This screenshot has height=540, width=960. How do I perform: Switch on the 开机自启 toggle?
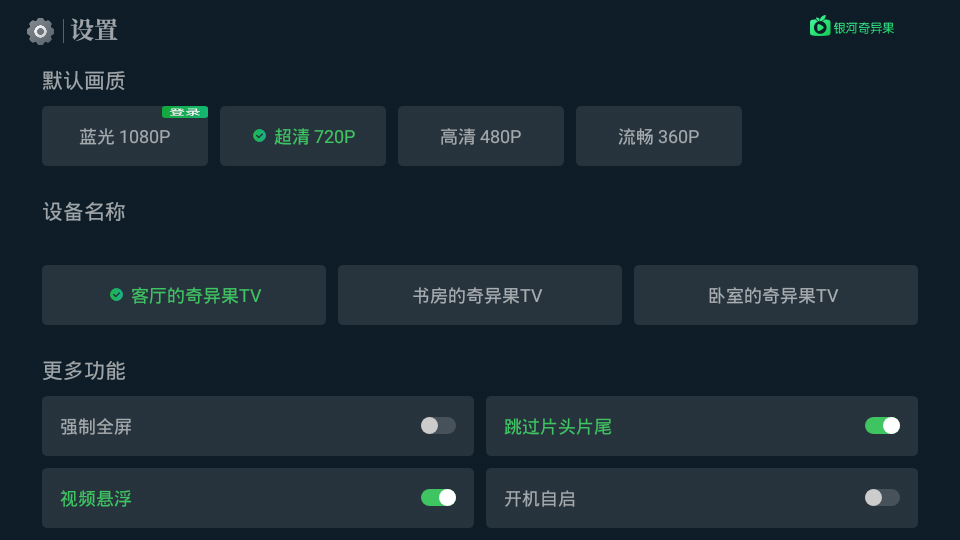(x=882, y=498)
